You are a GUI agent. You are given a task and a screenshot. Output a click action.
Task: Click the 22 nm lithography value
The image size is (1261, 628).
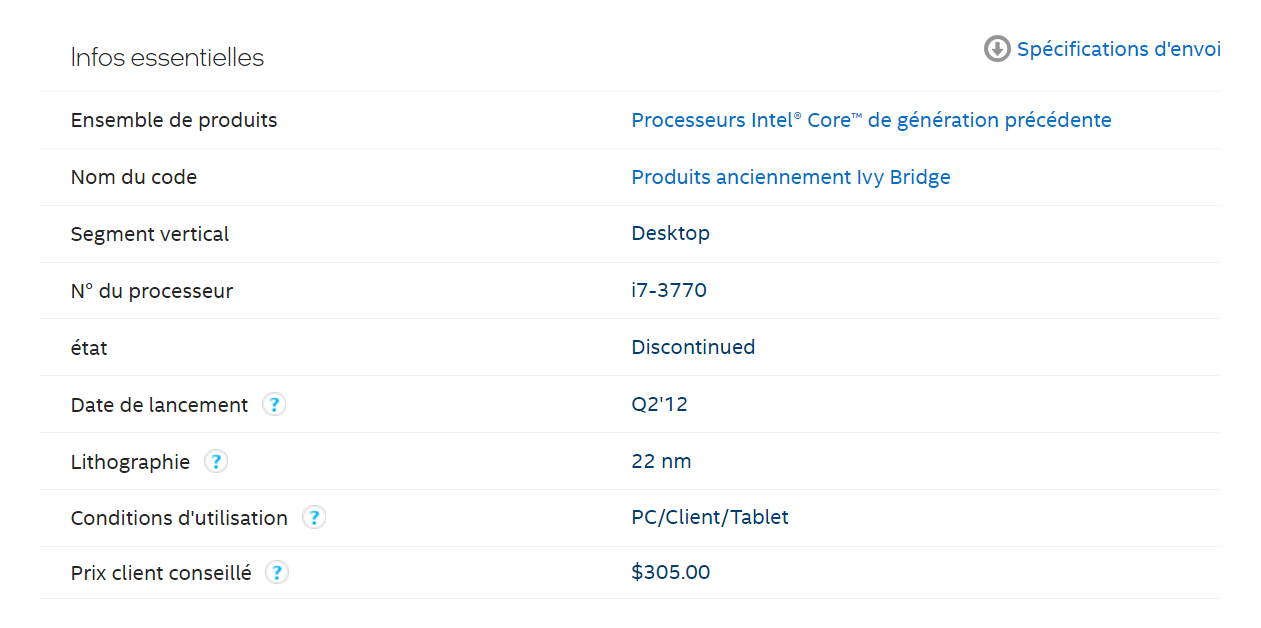coord(661,461)
